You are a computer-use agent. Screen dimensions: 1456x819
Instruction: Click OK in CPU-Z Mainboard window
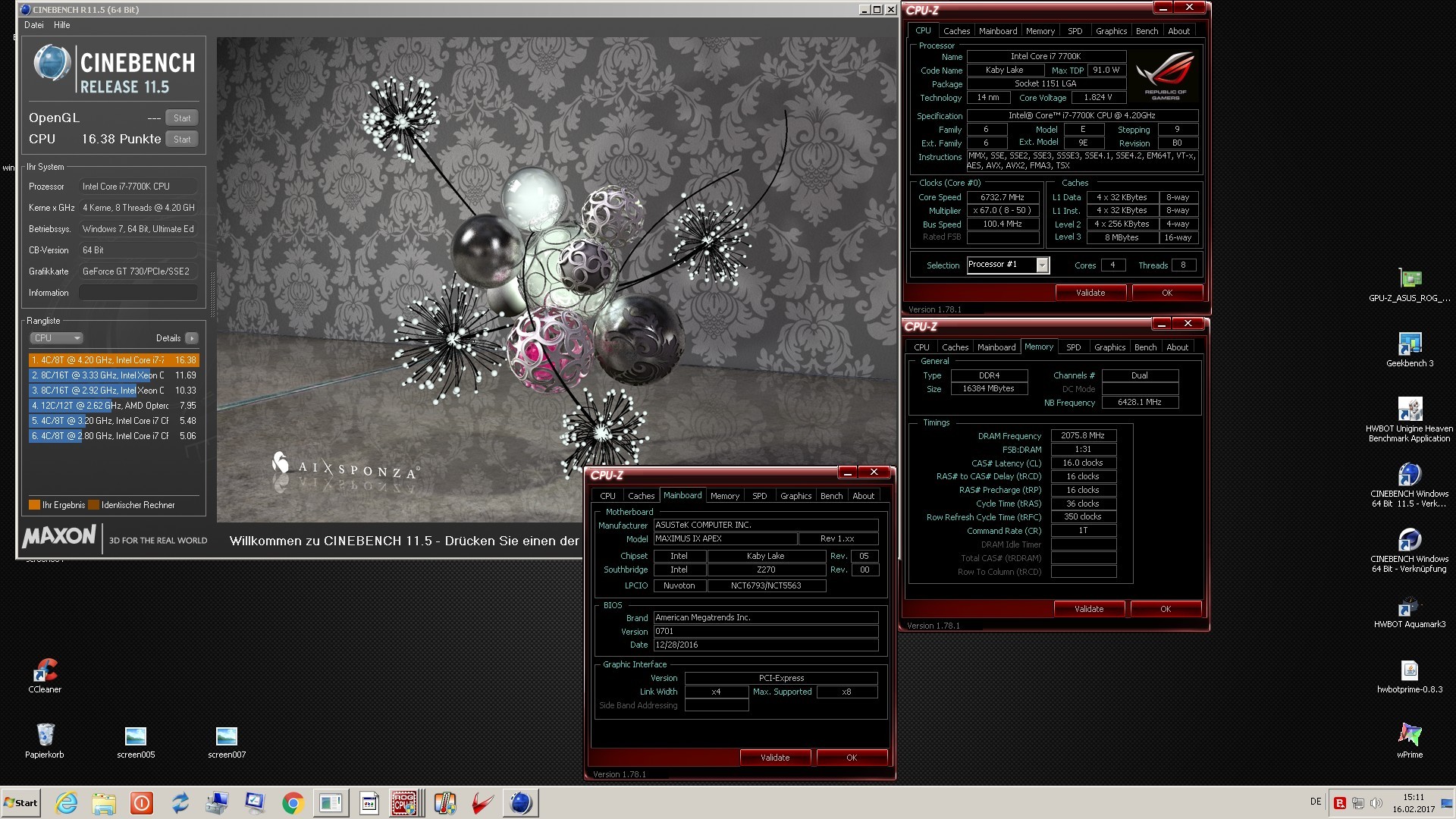tap(852, 758)
